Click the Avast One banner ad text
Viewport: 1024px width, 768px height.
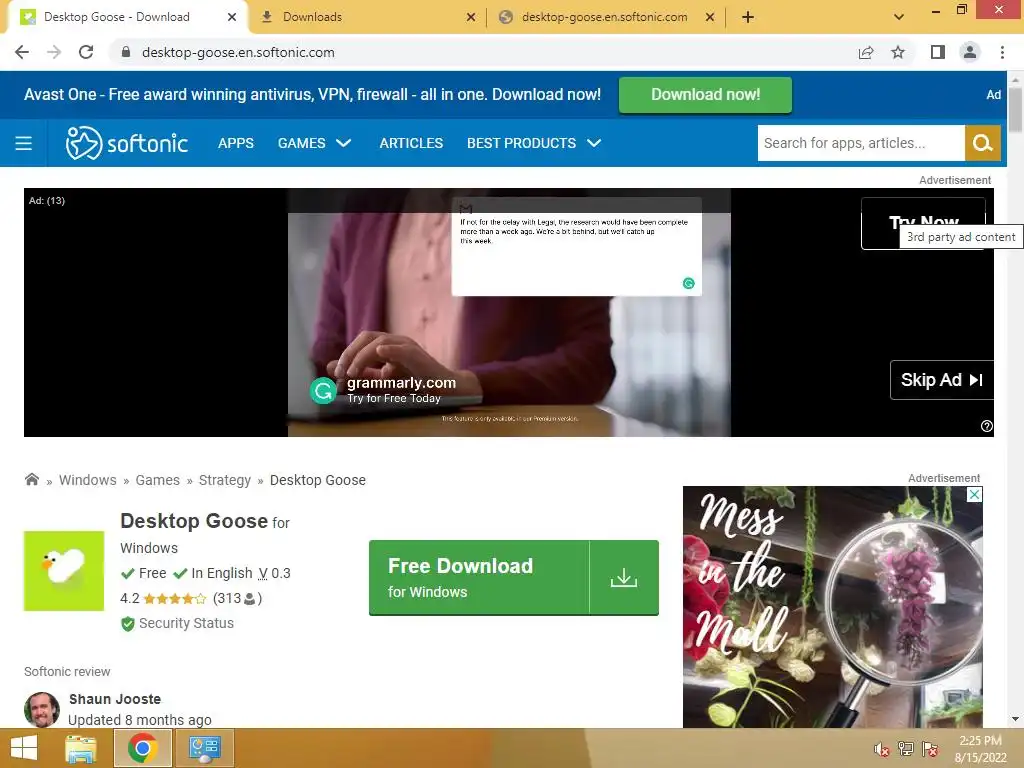pyautogui.click(x=312, y=95)
